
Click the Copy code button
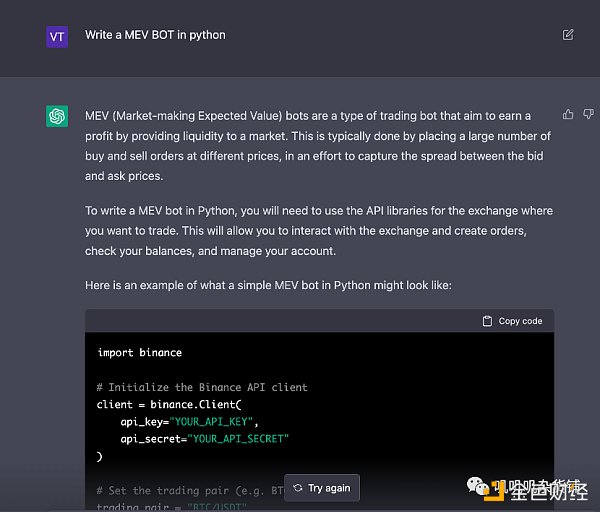coord(512,321)
